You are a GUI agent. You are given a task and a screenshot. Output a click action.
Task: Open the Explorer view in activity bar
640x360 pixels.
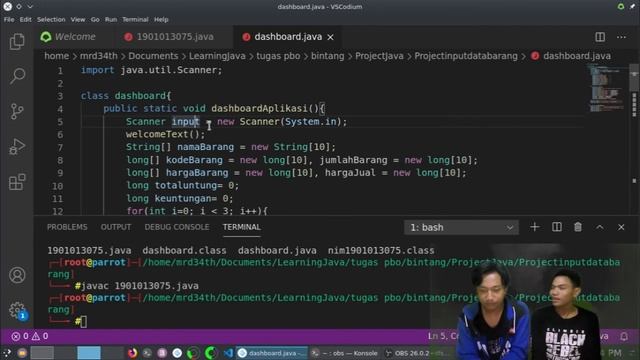(x=17, y=41)
